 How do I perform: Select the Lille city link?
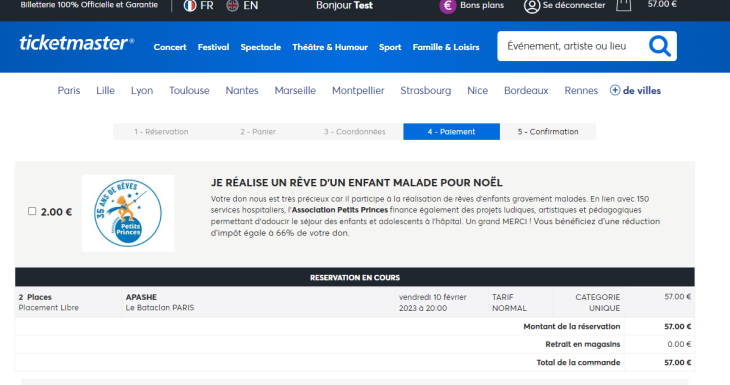[x=105, y=90]
